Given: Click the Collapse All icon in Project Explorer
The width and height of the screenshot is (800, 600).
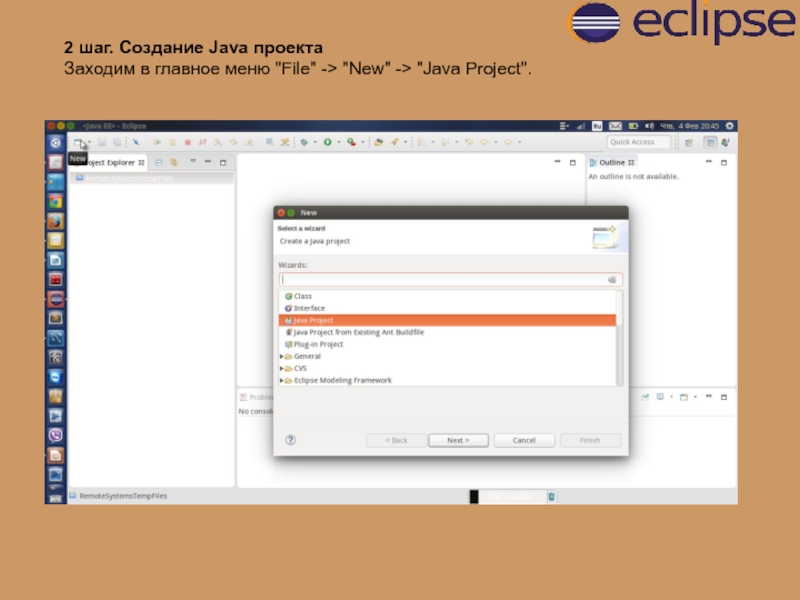Looking at the screenshot, I should tap(159, 162).
